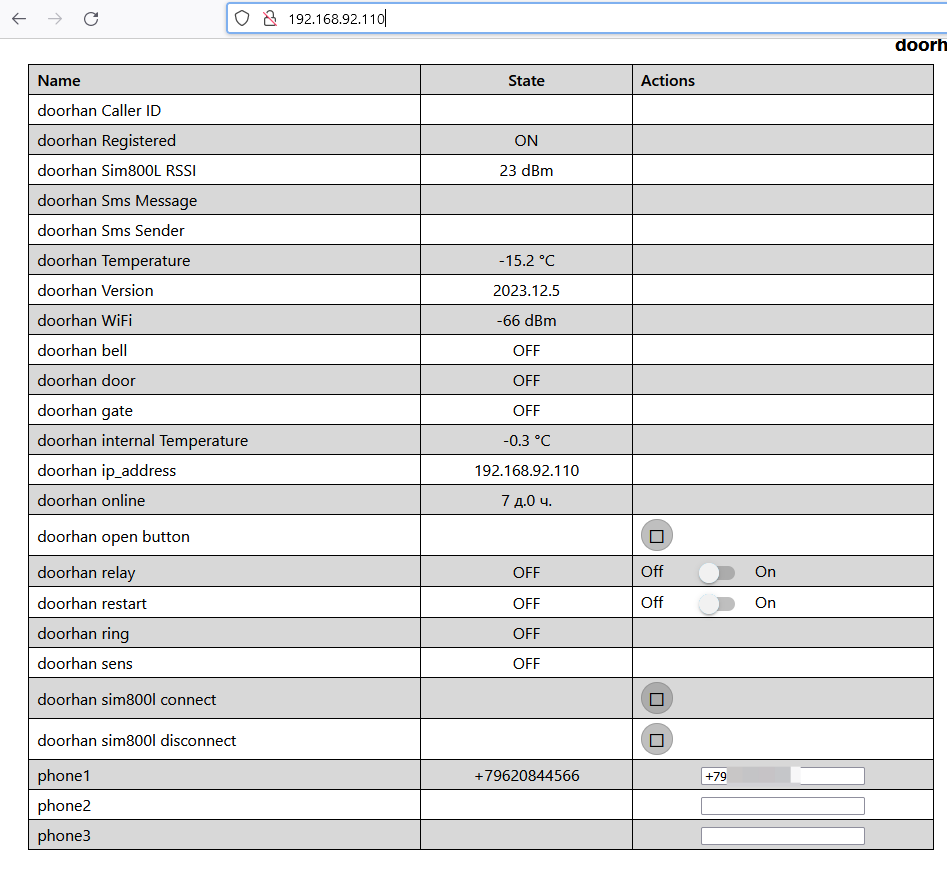Image resolution: width=947 pixels, height=872 pixels.
Task: Select the doorhan sim800l connect row name
Action: [127, 699]
